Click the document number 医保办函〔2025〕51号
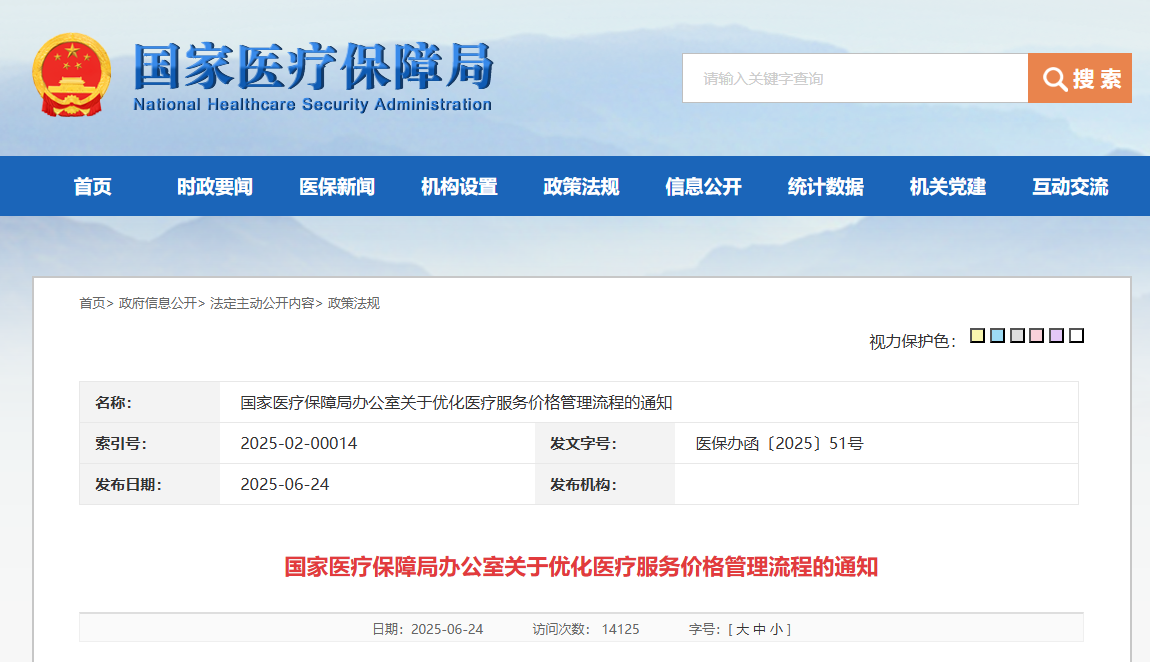Screen dimensions: 1150x662 pyautogui.click(x=779, y=444)
